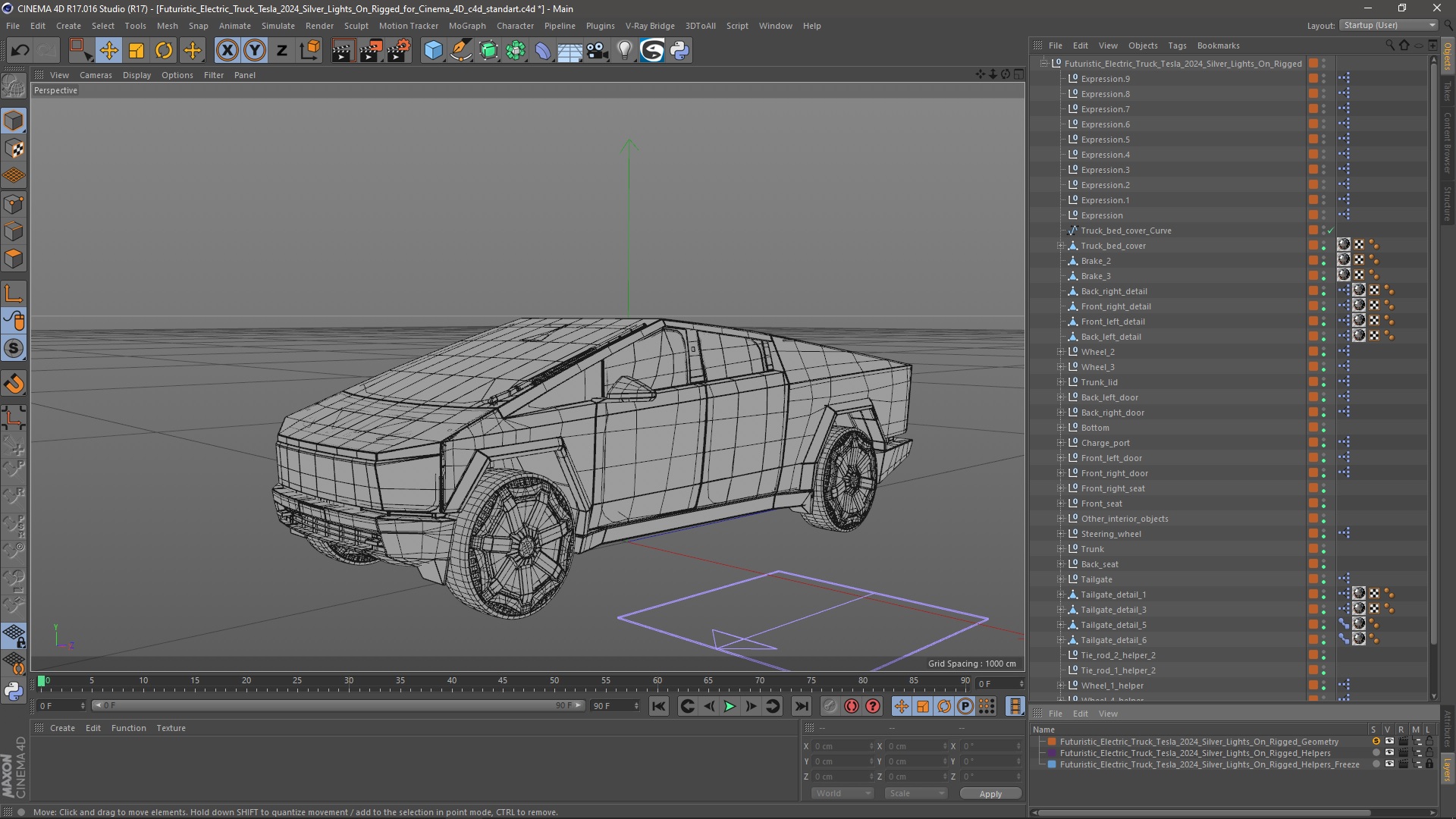Open Object Manager Tags menu
Viewport: 1456px width, 819px height.
[1177, 45]
